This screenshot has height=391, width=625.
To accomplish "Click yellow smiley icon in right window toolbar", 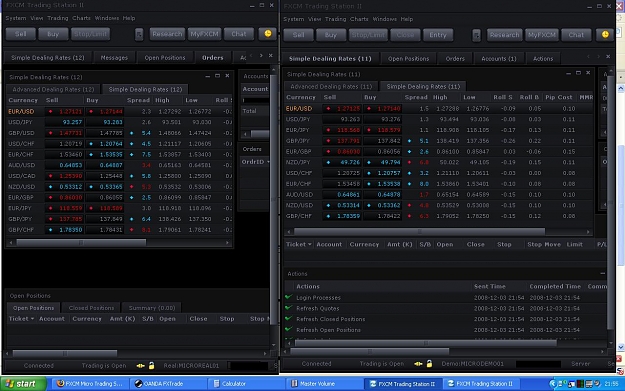I will (x=605, y=35).
